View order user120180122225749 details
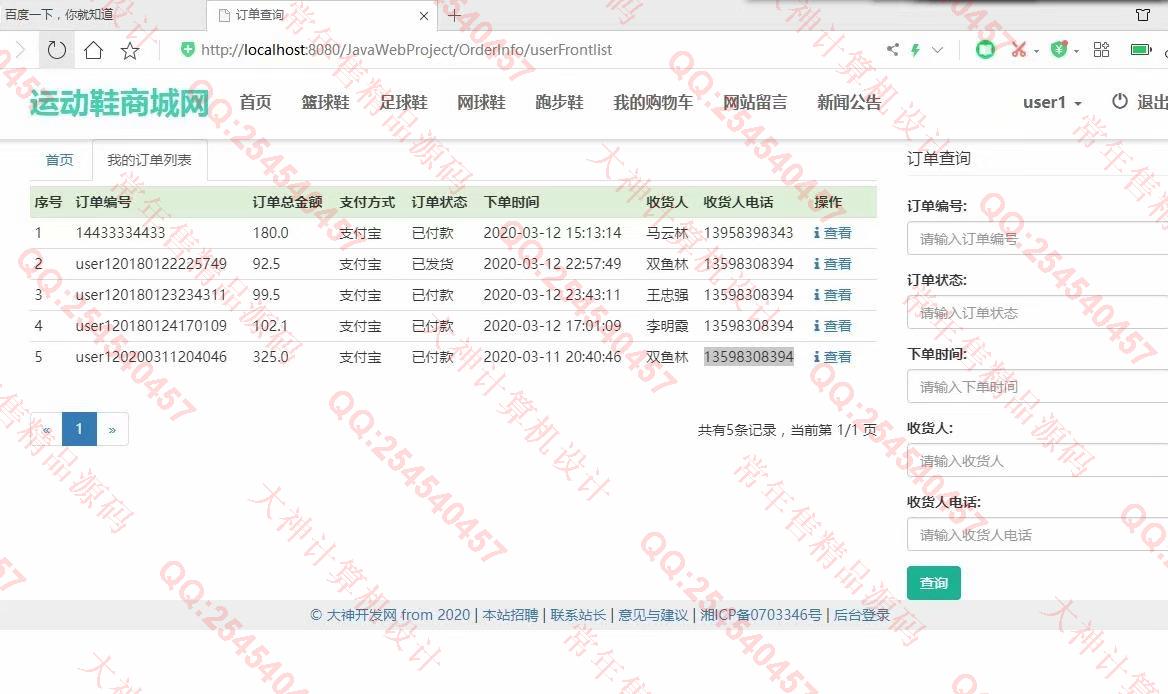1168x694 pixels. (x=833, y=264)
